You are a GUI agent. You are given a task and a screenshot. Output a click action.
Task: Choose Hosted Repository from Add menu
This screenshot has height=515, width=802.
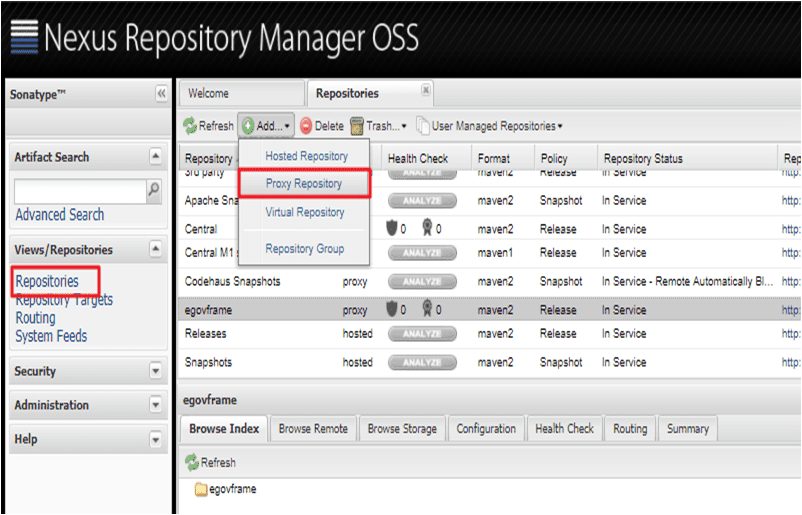pos(306,156)
